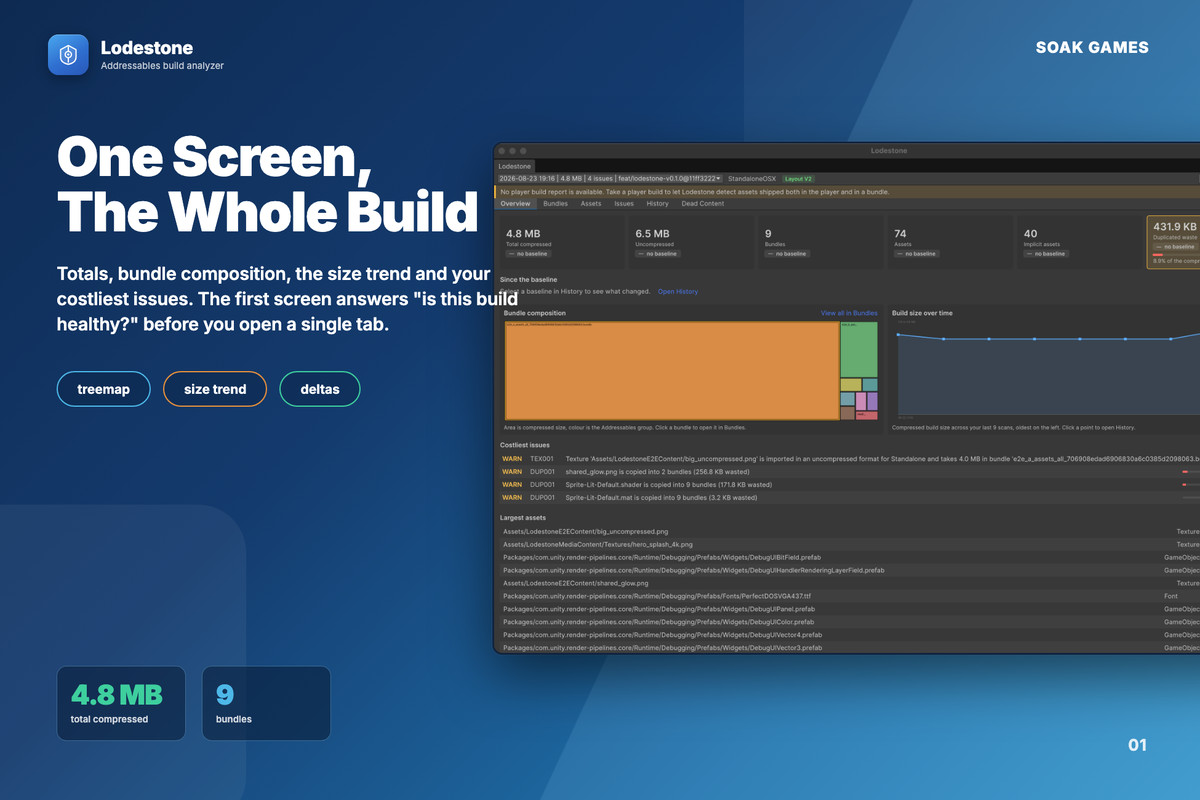Viewport: 1200px width, 800px height.
Task: Select the Lodestone window tab
Action: 515,166
